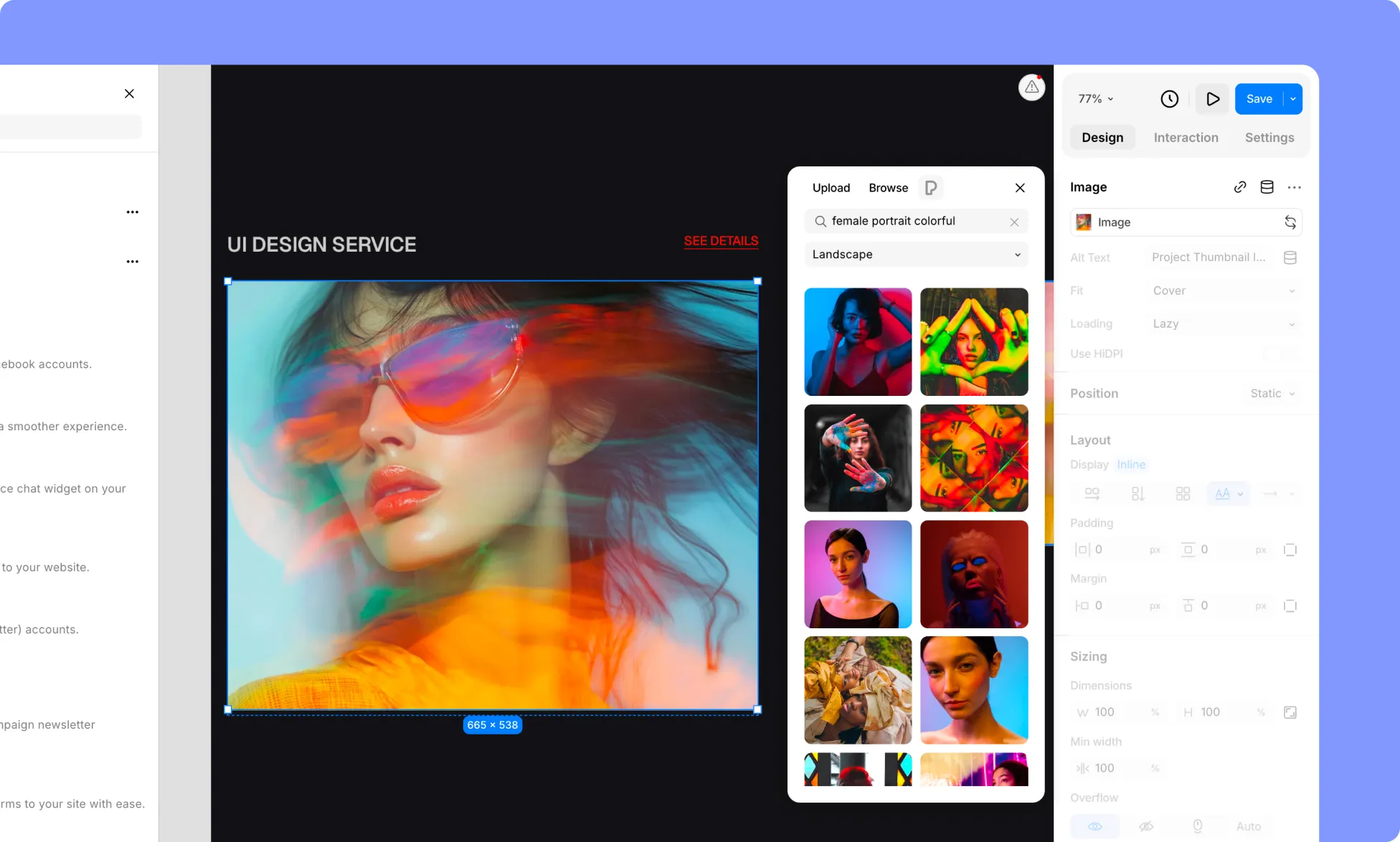Set overflow to the scroll icon
The width and height of the screenshot is (1400, 842).
1197,826
